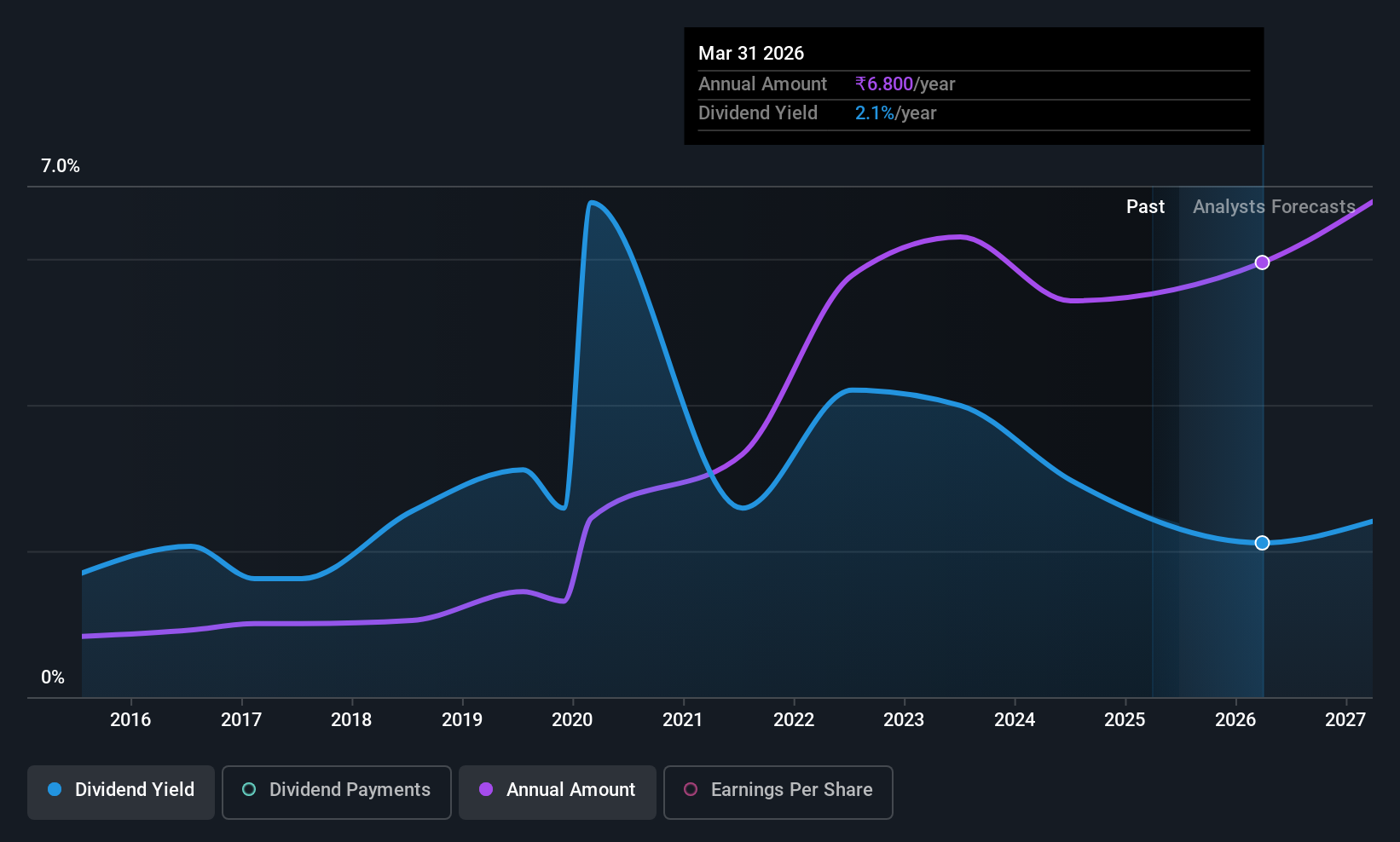The height and width of the screenshot is (842, 1400).
Task: Click the Past section label
Action: [x=1145, y=206]
